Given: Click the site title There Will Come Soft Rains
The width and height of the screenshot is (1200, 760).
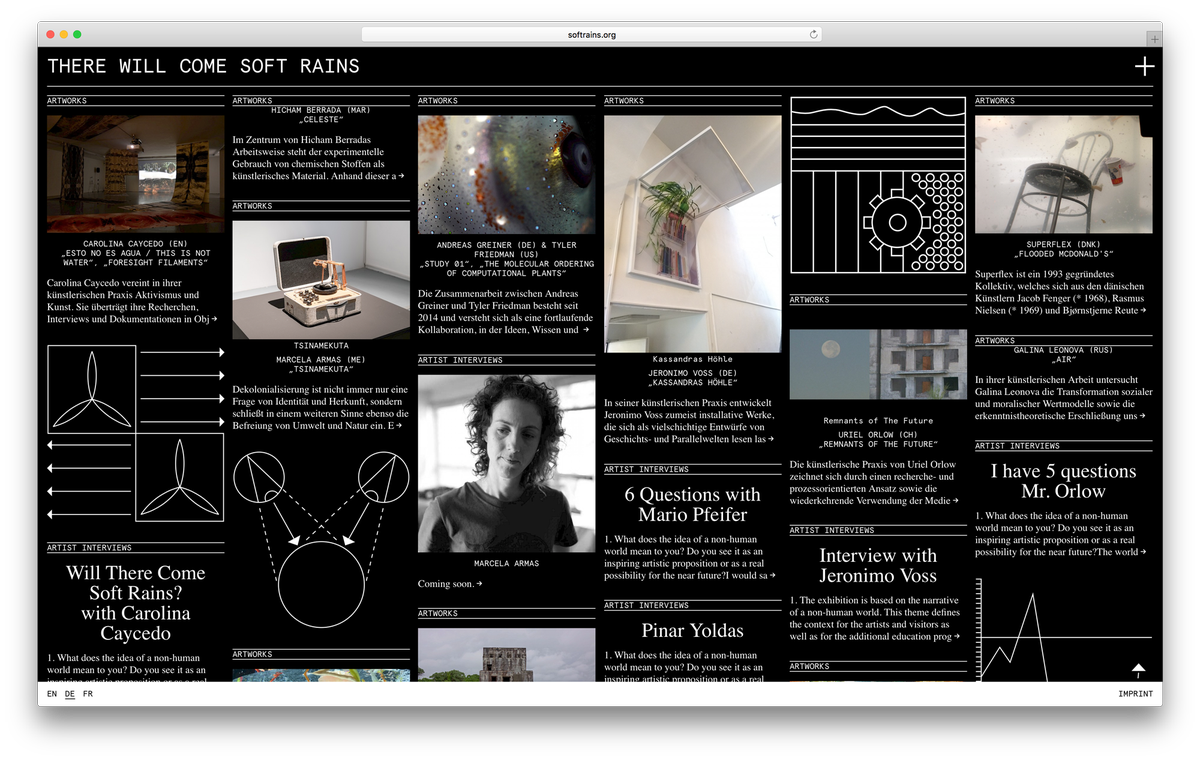Looking at the screenshot, I should [x=203, y=67].
